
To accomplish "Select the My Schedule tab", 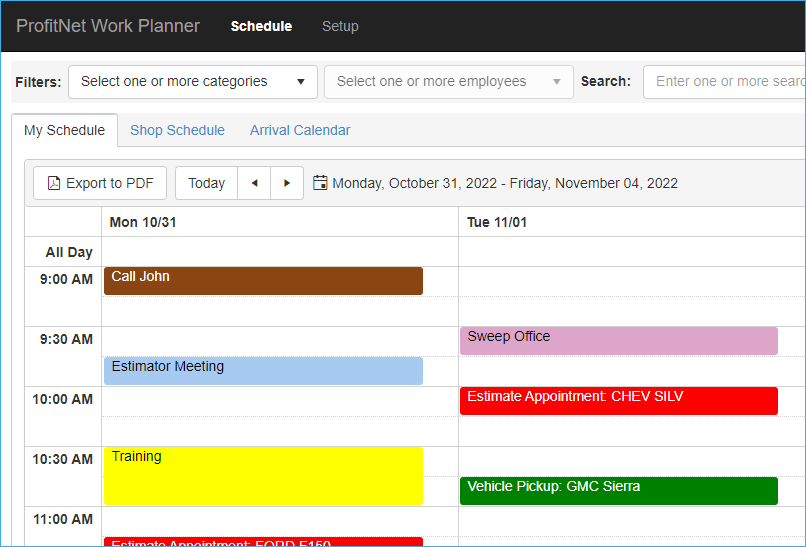I will 64,130.
